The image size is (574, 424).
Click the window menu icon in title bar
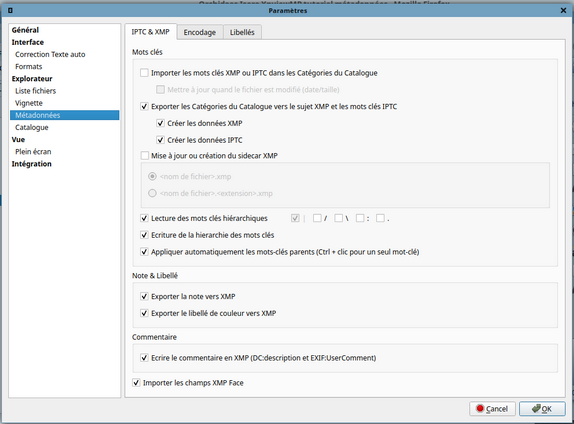click(10, 11)
